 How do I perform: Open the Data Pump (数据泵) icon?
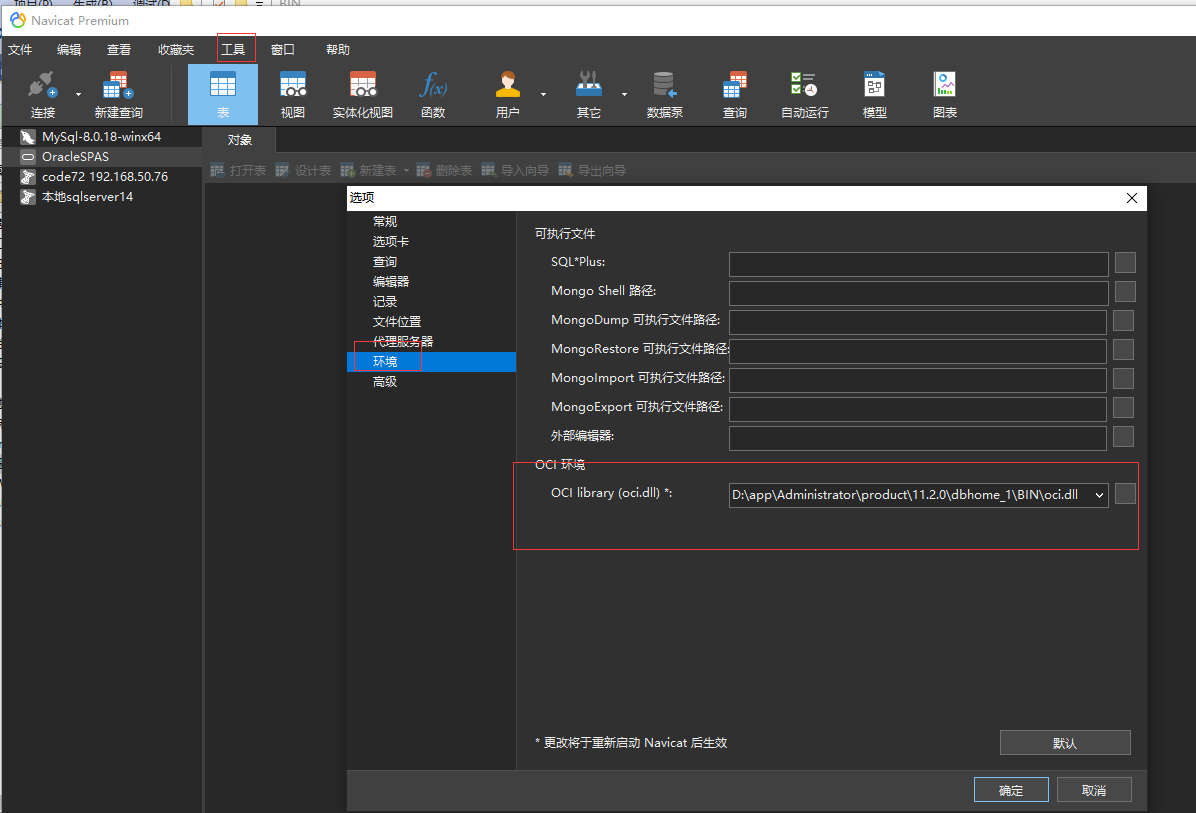coord(664,95)
